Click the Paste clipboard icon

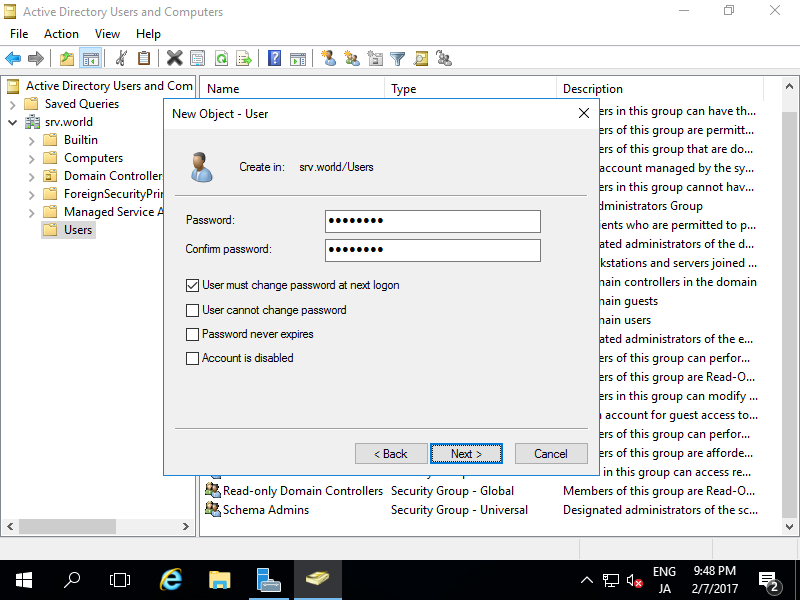click(x=144, y=59)
